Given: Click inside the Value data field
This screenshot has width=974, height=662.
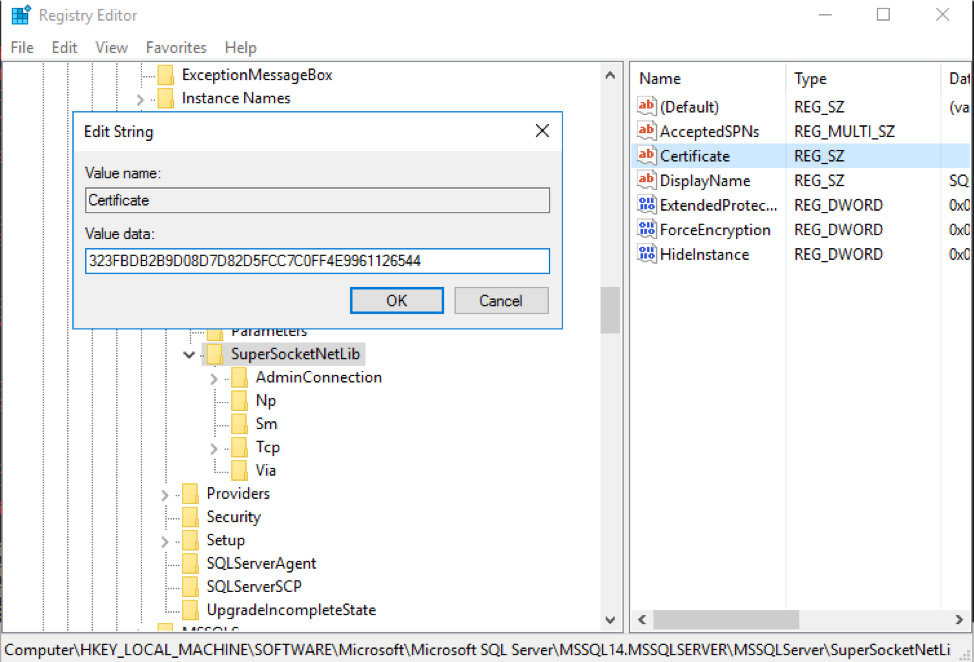Looking at the screenshot, I should 317,261.
